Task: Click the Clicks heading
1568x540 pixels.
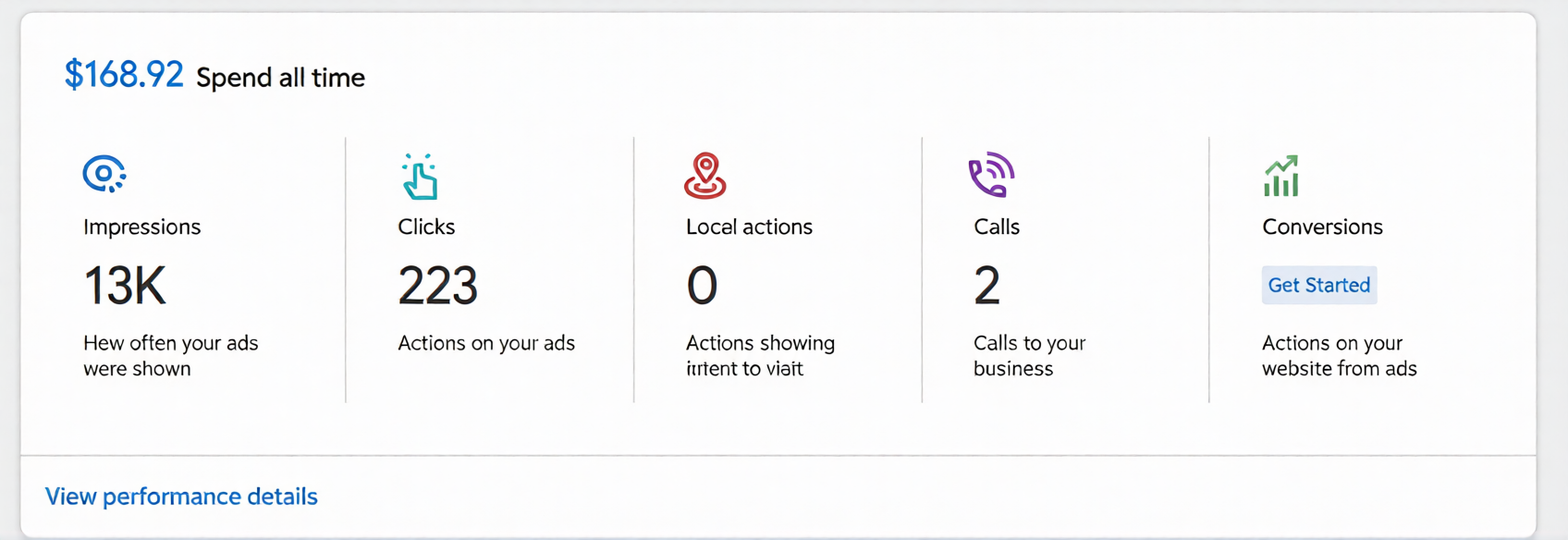Action: [425, 227]
